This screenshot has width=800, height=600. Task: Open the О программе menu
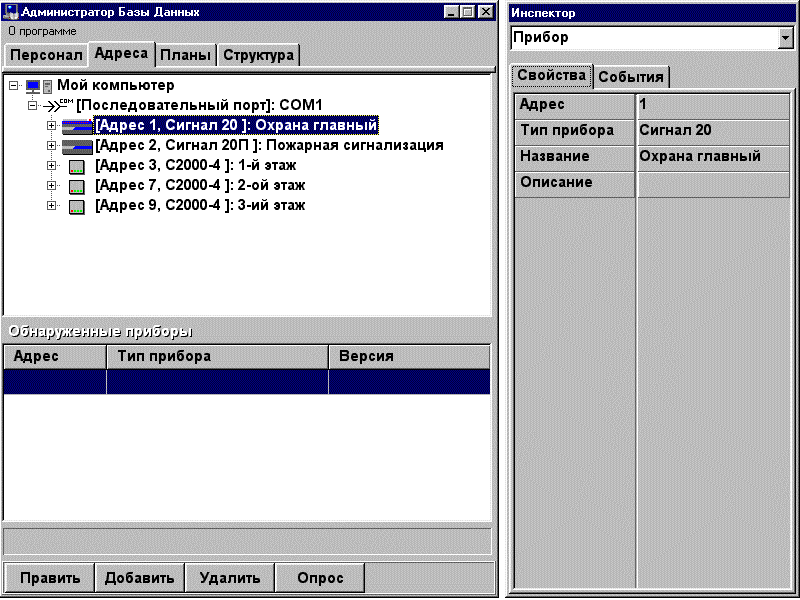[x=42, y=31]
